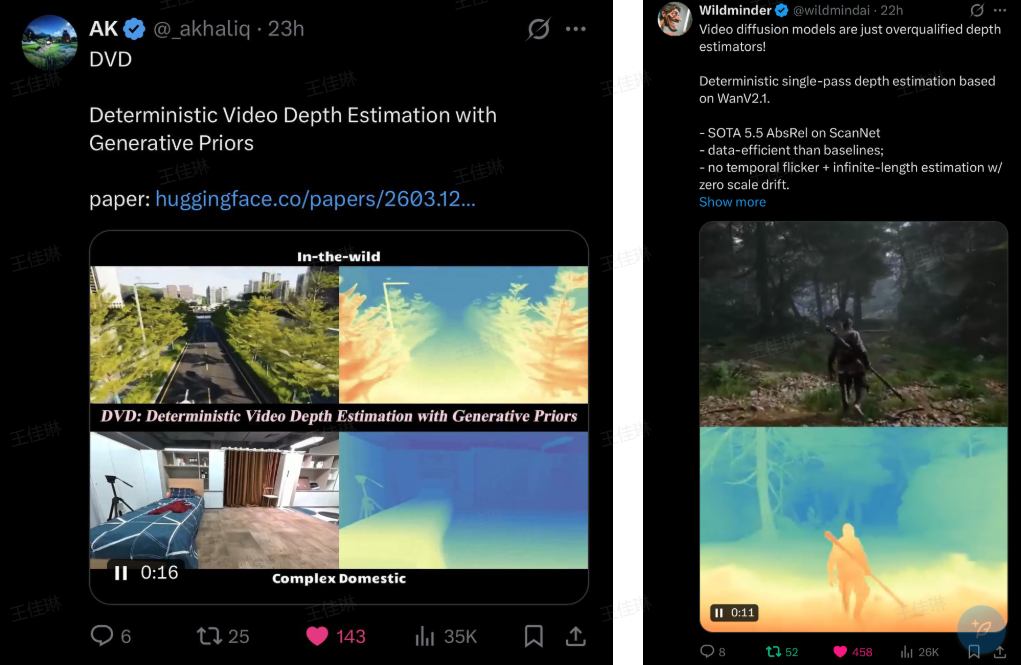Viewport: 1021px width, 665px height.
Task: Compose a new post with floating button
Action: [x=982, y=628]
